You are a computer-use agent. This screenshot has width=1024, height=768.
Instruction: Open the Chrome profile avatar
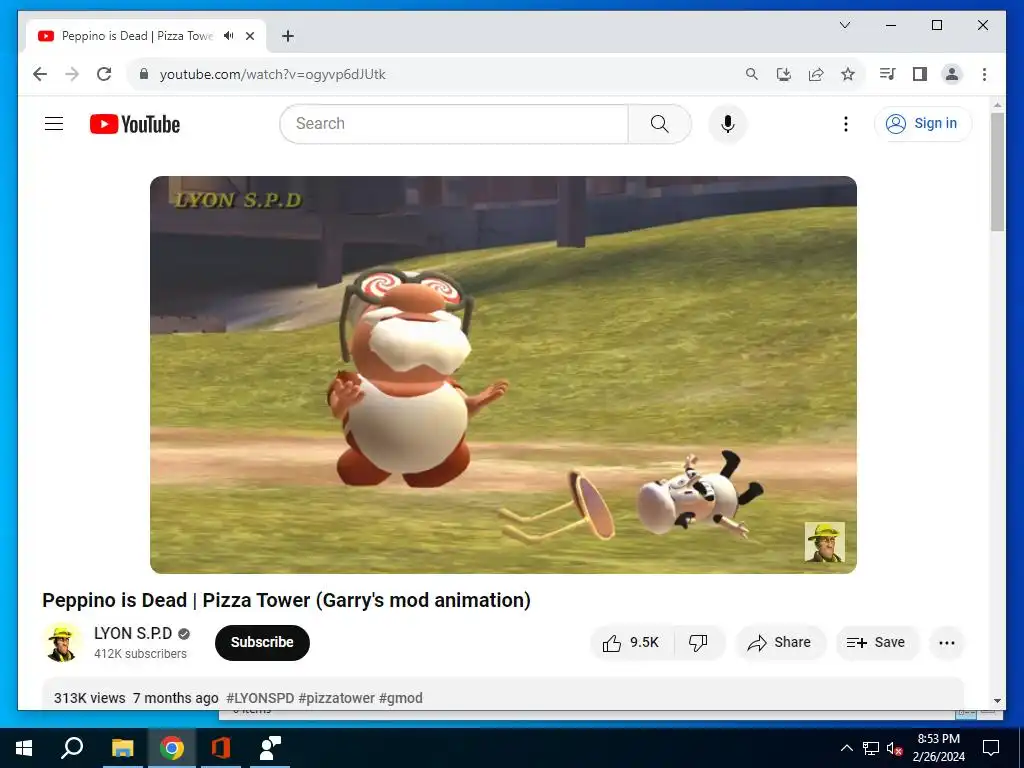pos(952,74)
